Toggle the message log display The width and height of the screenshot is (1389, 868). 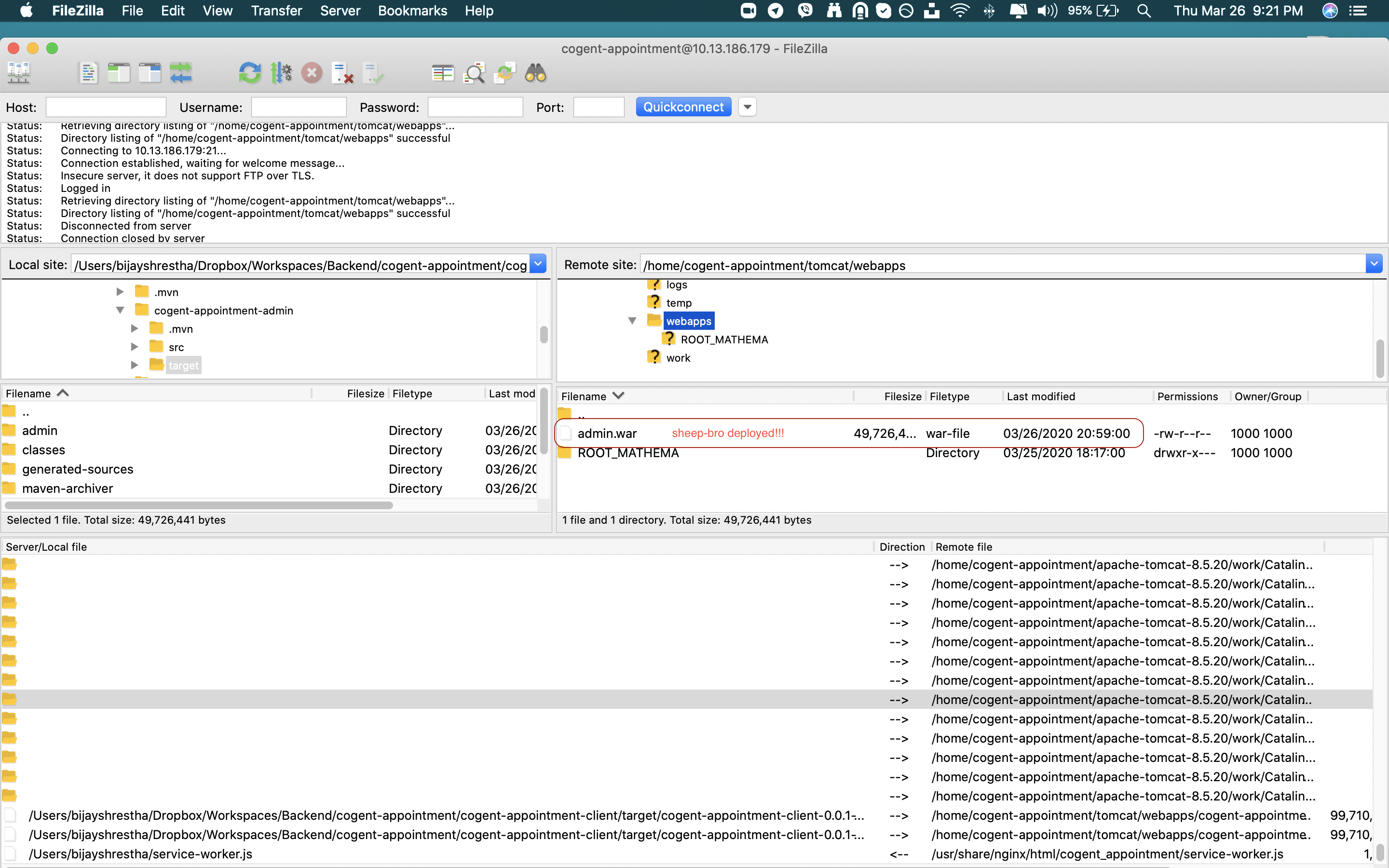coord(88,73)
